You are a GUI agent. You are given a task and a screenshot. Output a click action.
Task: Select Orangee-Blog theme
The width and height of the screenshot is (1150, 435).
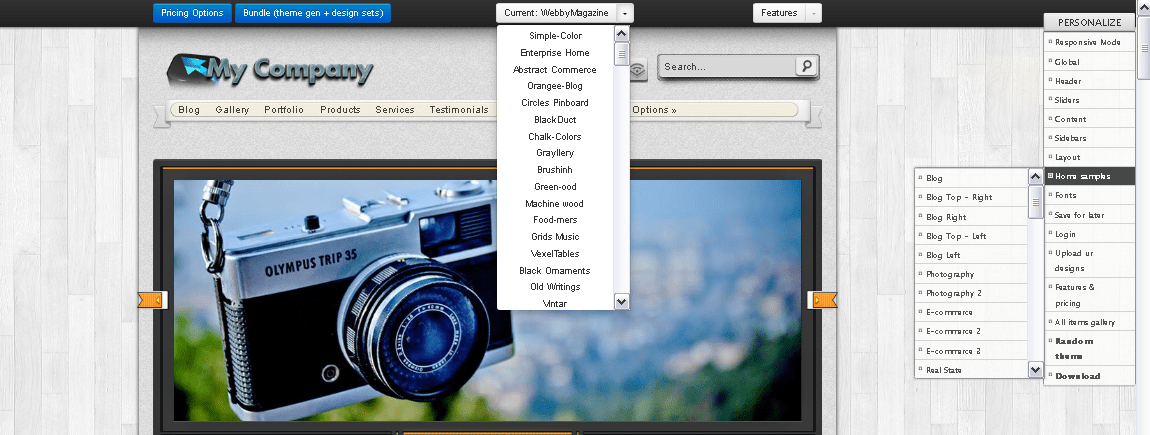[x=555, y=86]
